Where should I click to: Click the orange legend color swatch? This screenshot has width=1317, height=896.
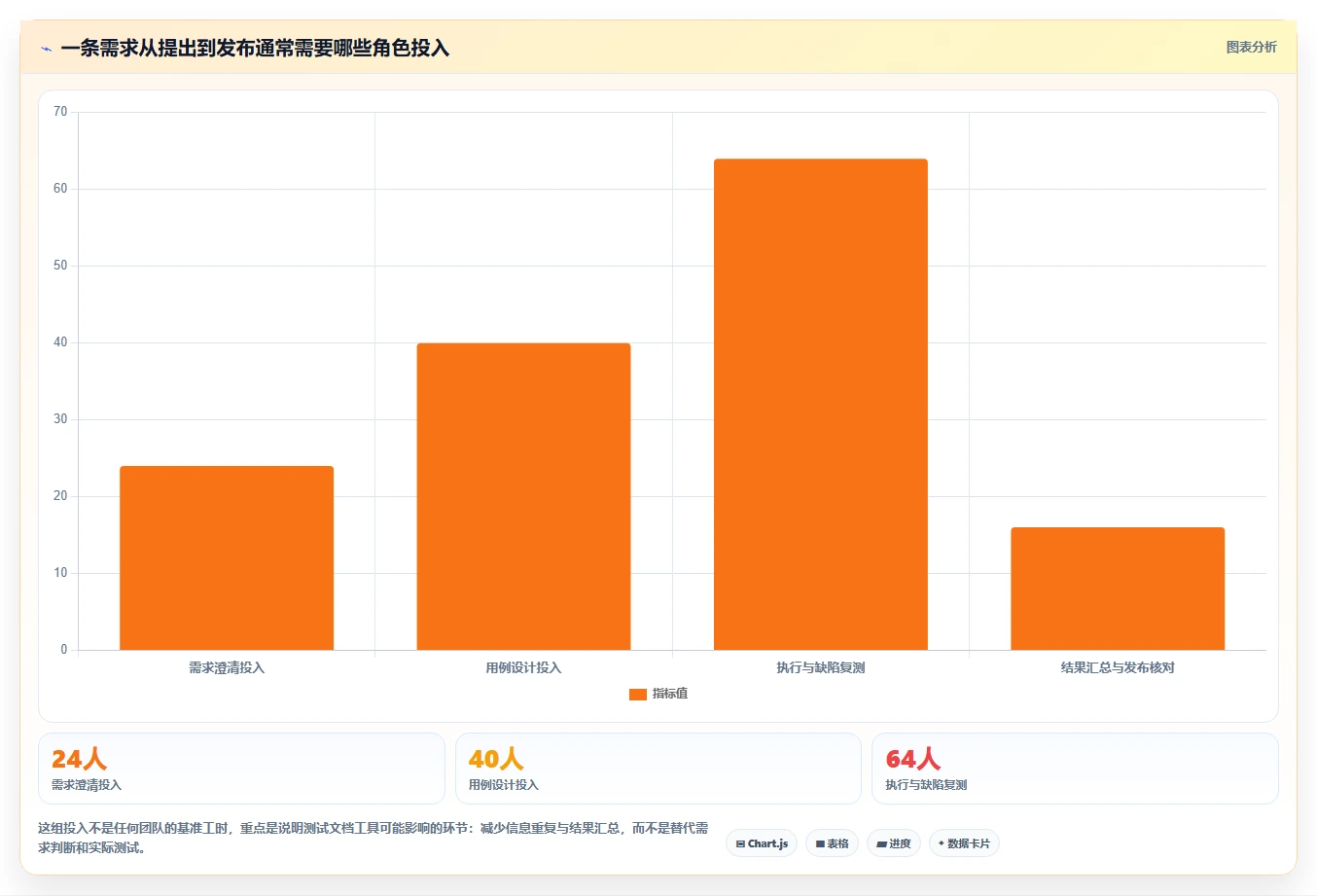[x=638, y=695]
